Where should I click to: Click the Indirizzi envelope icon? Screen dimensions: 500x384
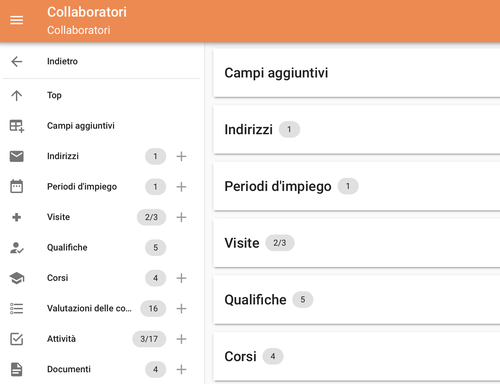point(17,156)
